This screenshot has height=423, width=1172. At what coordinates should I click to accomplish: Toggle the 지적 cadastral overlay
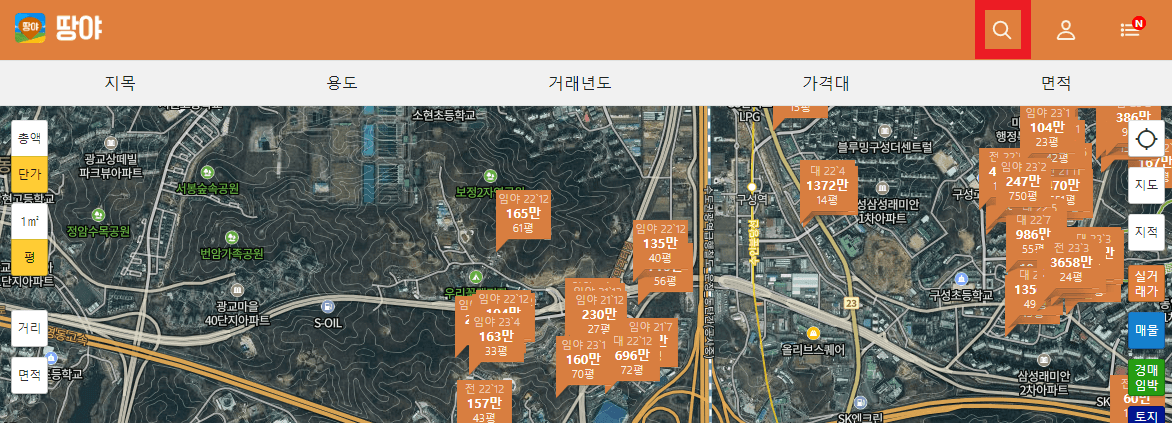click(x=1146, y=232)
